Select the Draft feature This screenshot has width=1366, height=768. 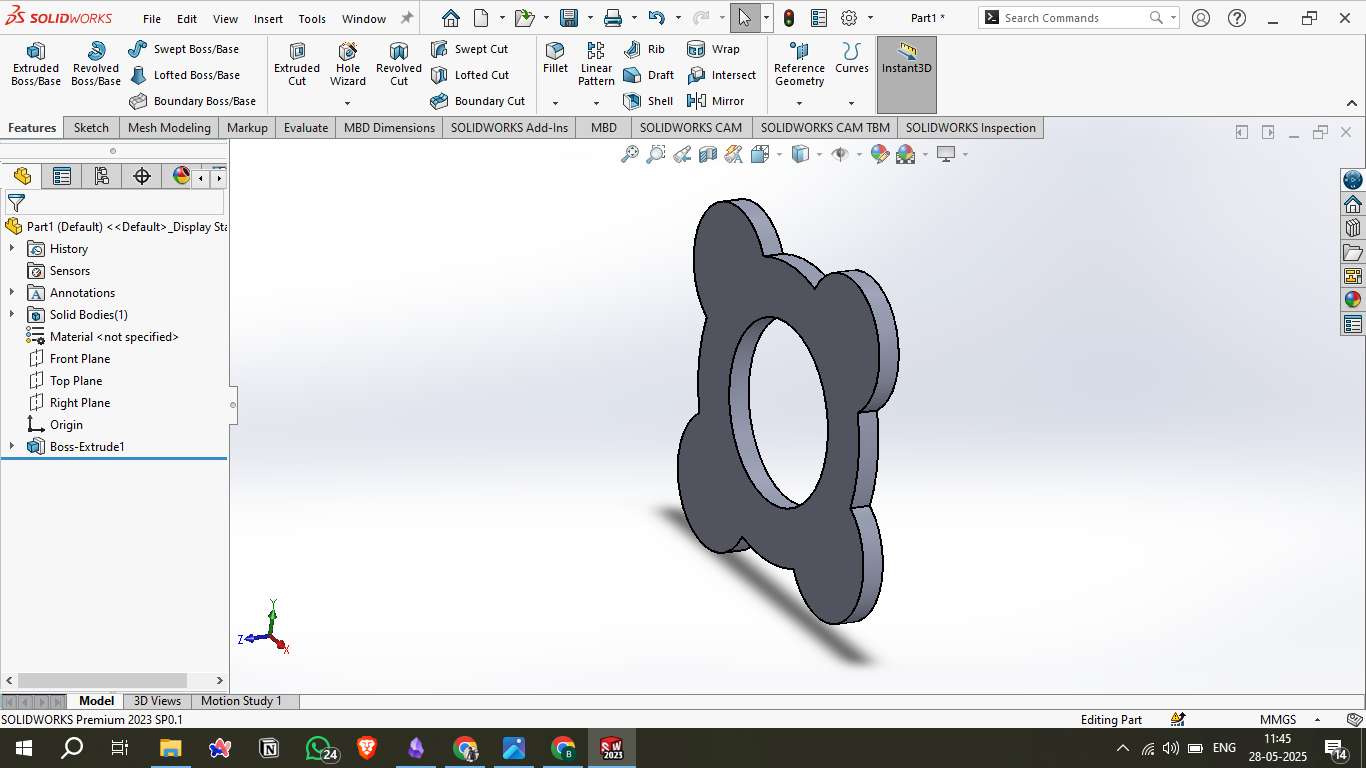click(648, 75)
